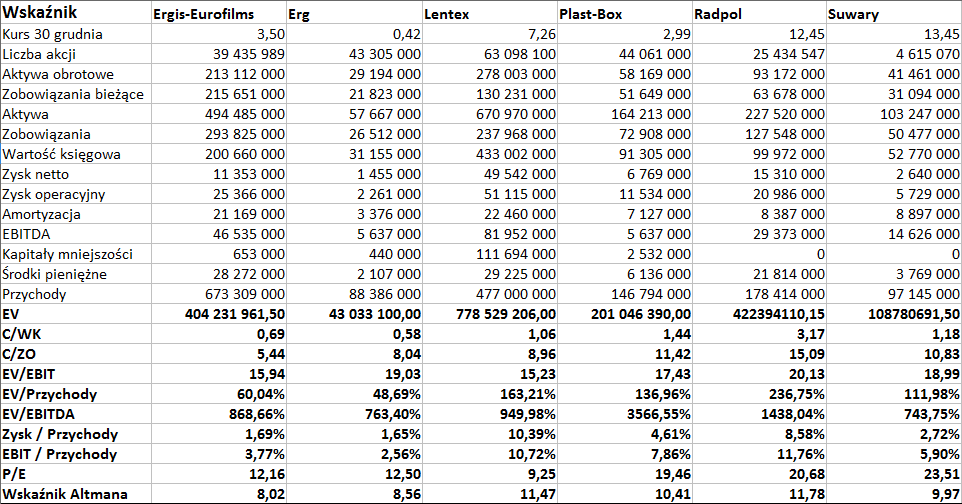The image size is (962, 504).
Task: Select Erg share price 0,42
Action: click(x=355, y=34)
